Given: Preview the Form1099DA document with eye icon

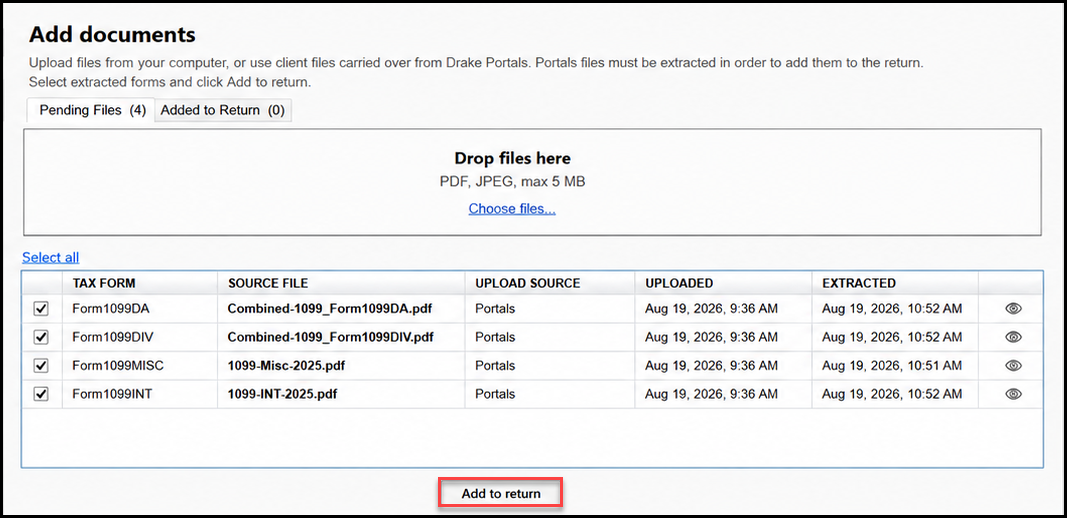Looking at the screenshot, I should click(1013, 308).
